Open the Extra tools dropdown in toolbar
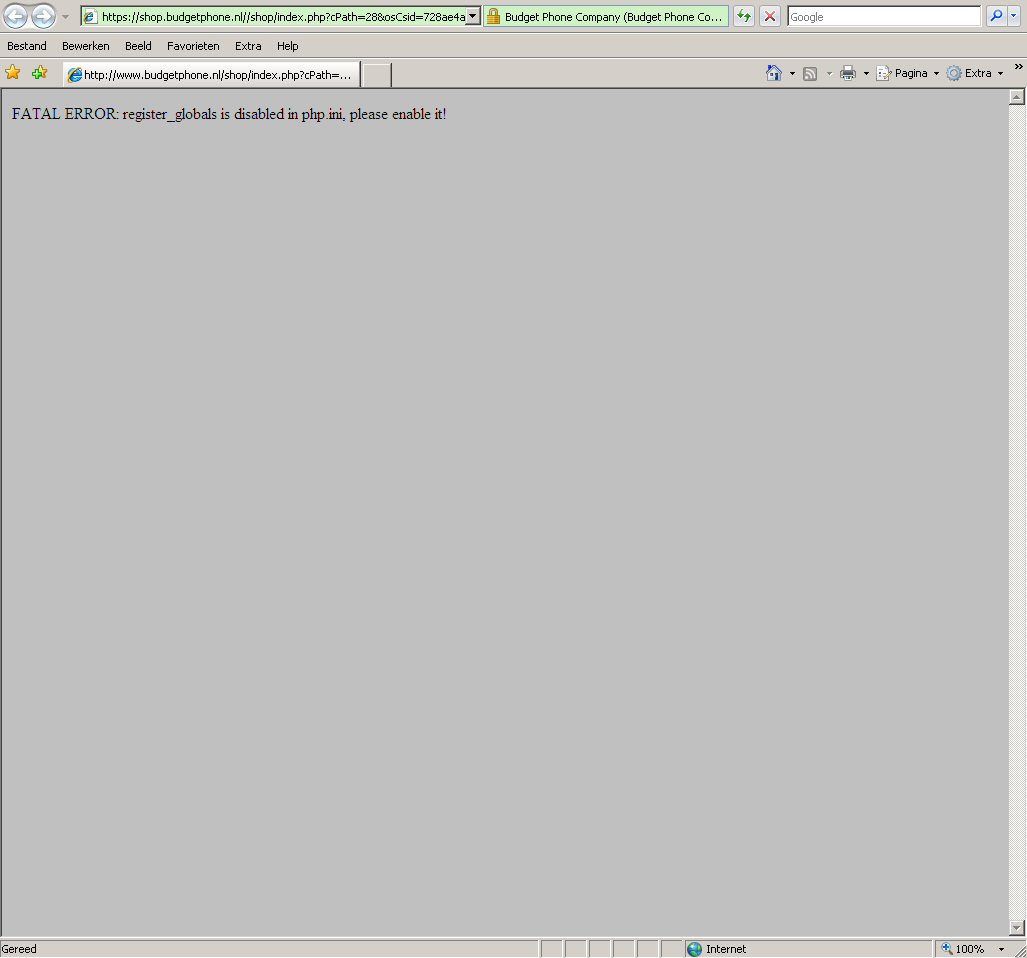This screenshot has width=1027, height=958. 976,73
